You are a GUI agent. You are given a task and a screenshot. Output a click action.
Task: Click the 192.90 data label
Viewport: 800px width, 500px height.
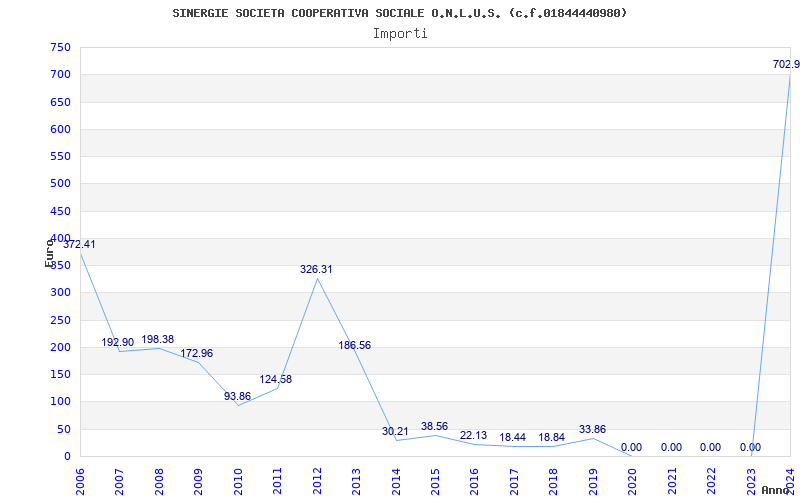[x=117, y=342]
